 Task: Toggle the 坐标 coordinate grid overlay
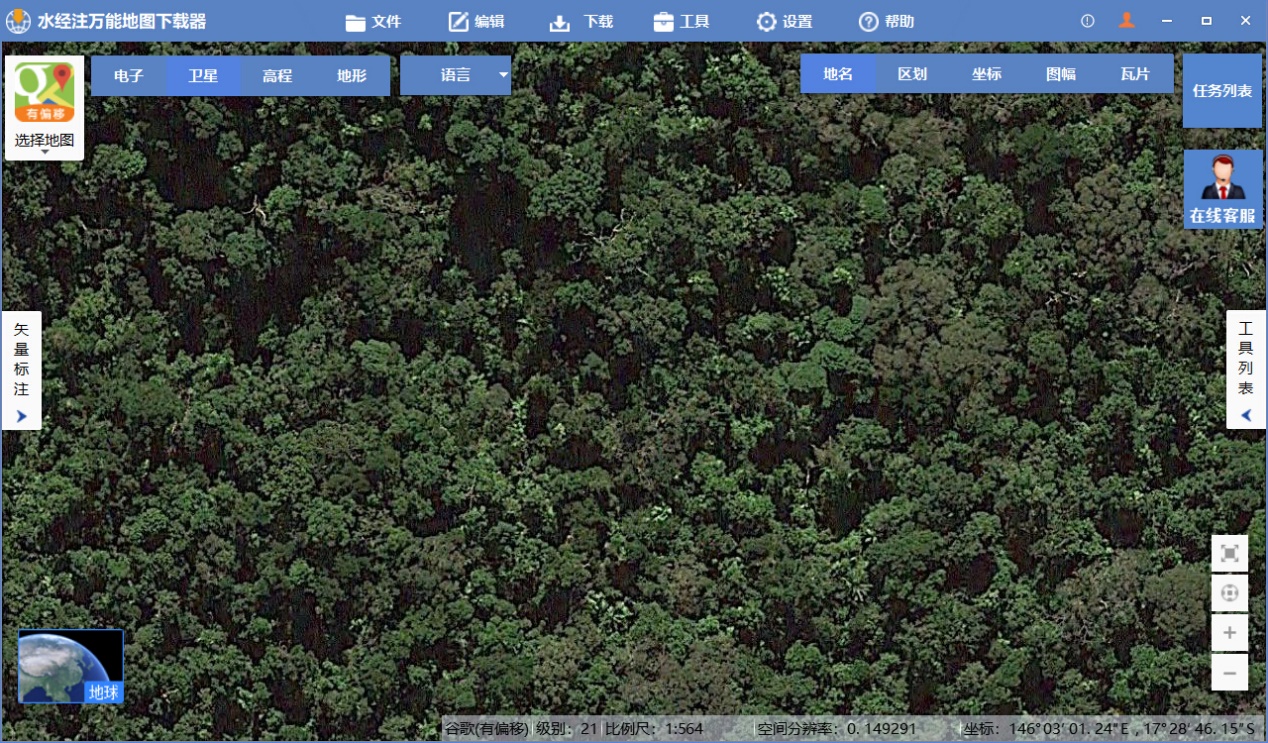tap(986, 74)
